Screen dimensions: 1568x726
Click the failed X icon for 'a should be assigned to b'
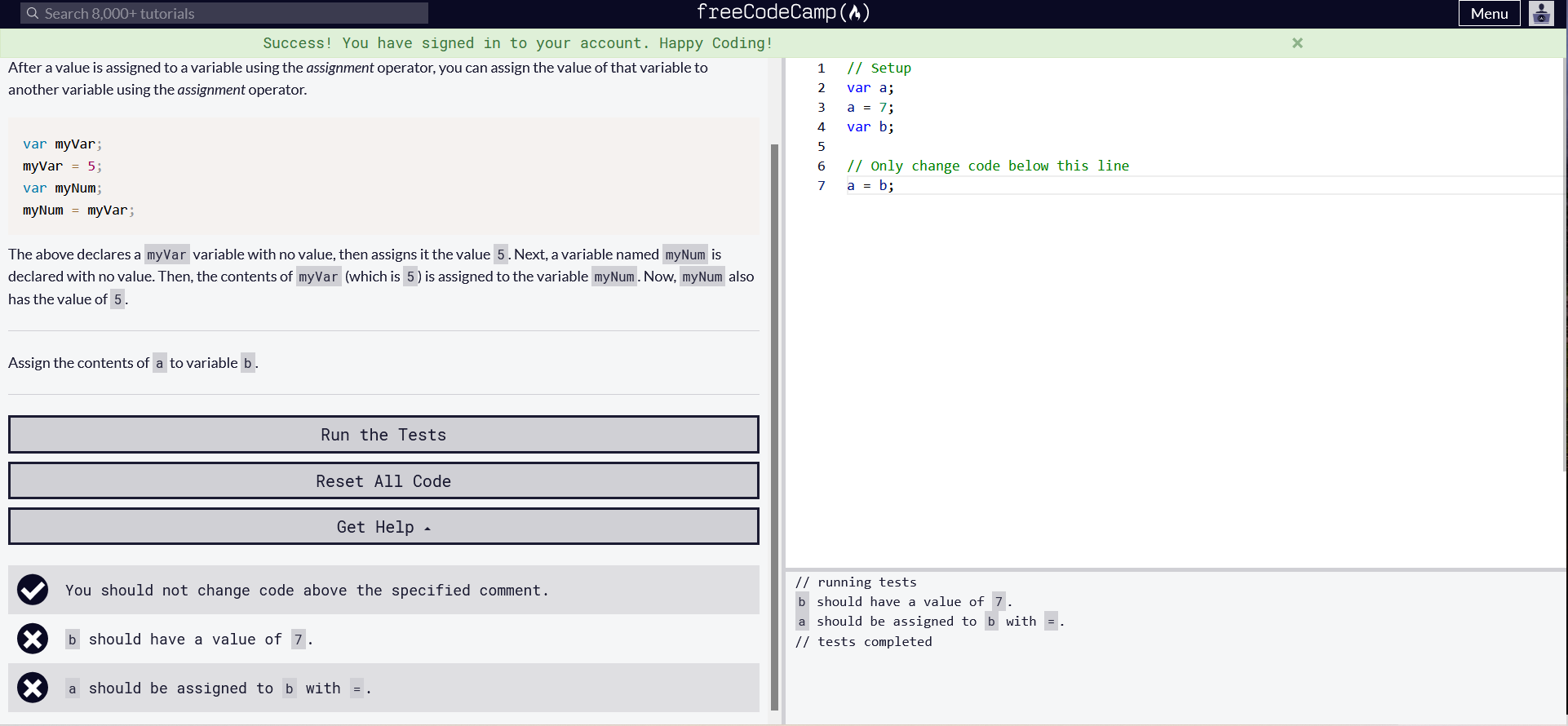[33, 688]
